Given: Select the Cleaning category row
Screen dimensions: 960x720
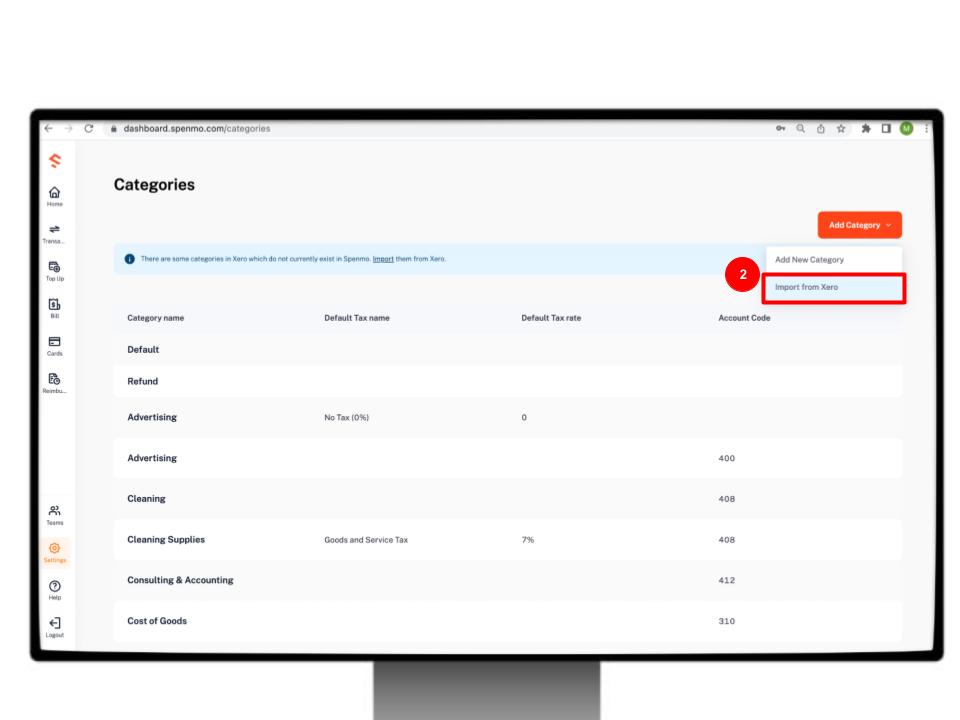Looking at the screenshot, I should click(x=508, y=499).
